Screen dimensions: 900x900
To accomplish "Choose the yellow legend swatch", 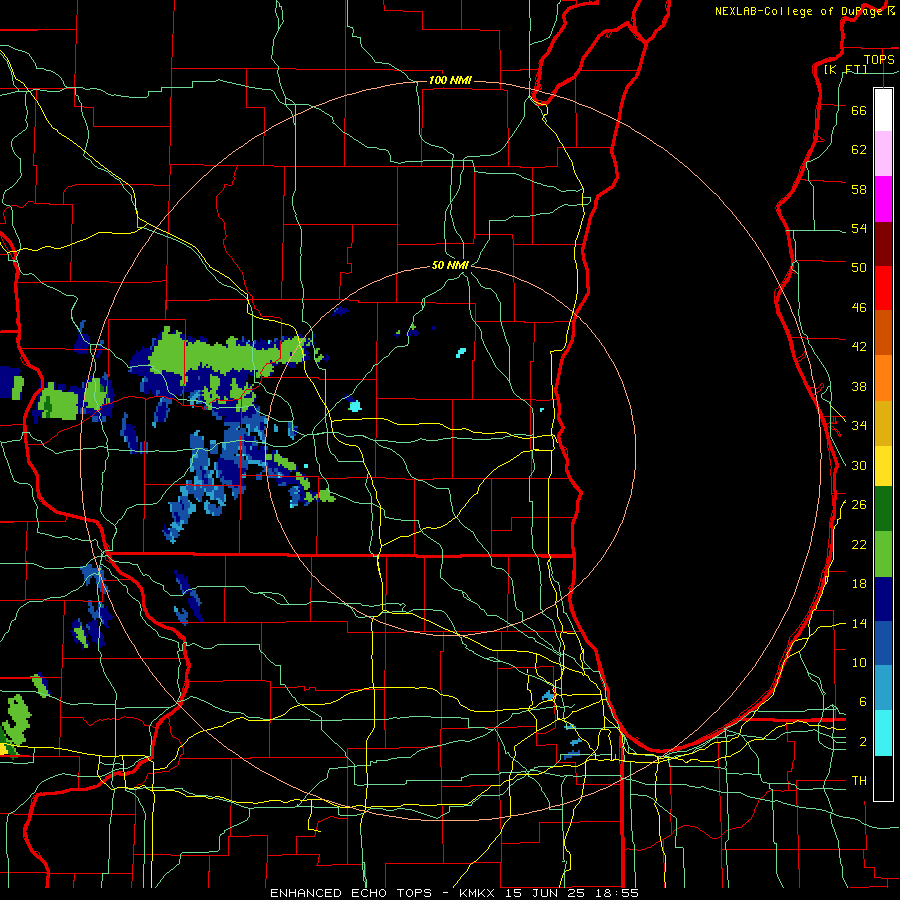I will 883,465.
